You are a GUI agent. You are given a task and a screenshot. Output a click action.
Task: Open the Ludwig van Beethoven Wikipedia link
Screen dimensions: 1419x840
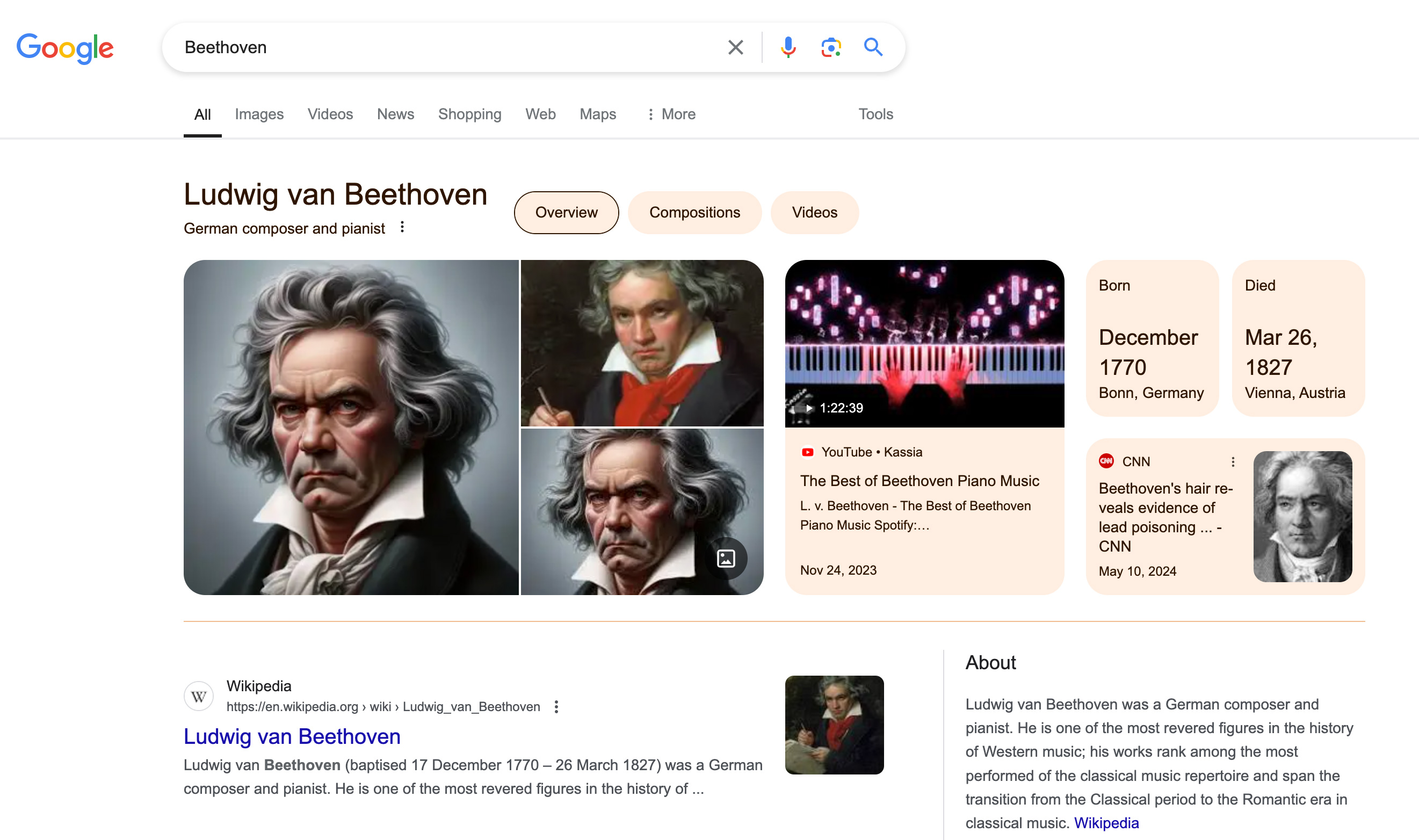[x=291, y=736]
